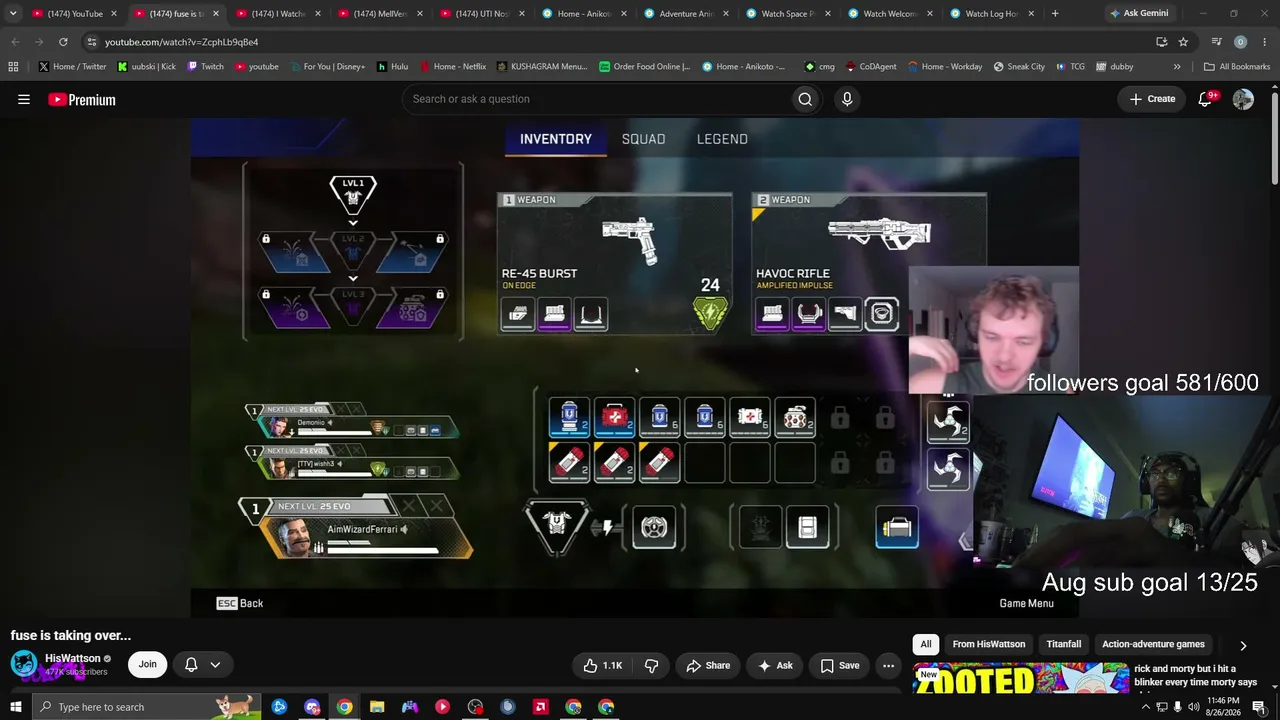
Task: Select the 'Action-adventure games' filter chip
Action: [x=1153, y=645]
